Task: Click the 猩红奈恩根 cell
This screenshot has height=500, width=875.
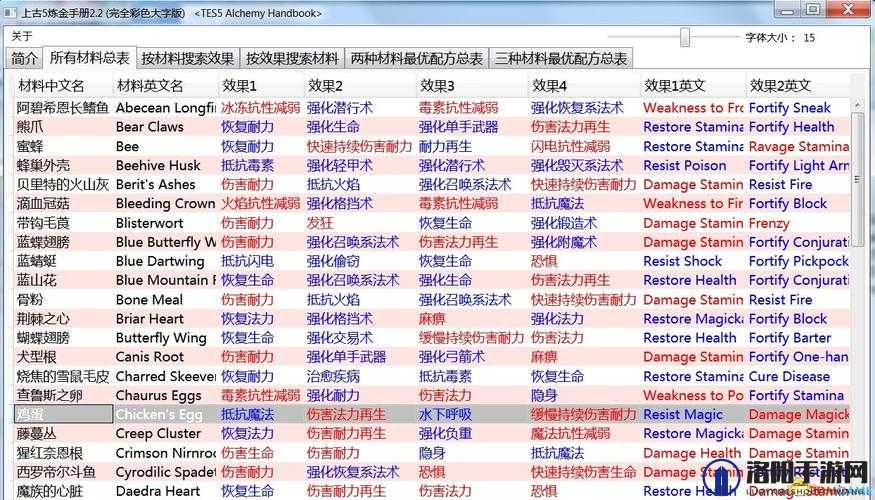Action: [x=50, y=453]
